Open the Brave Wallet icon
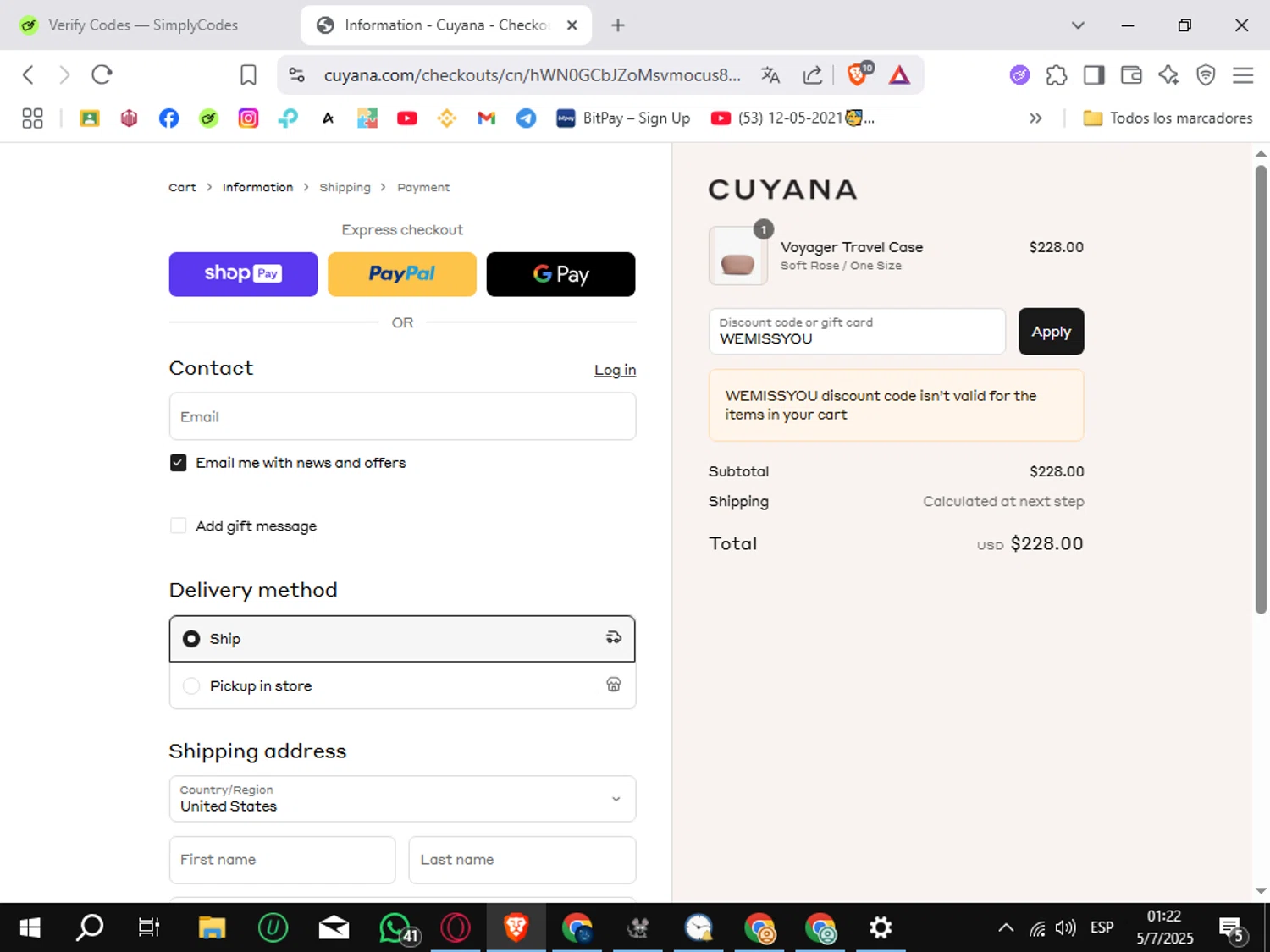1270x952 pixels. tap(1131, 75)
